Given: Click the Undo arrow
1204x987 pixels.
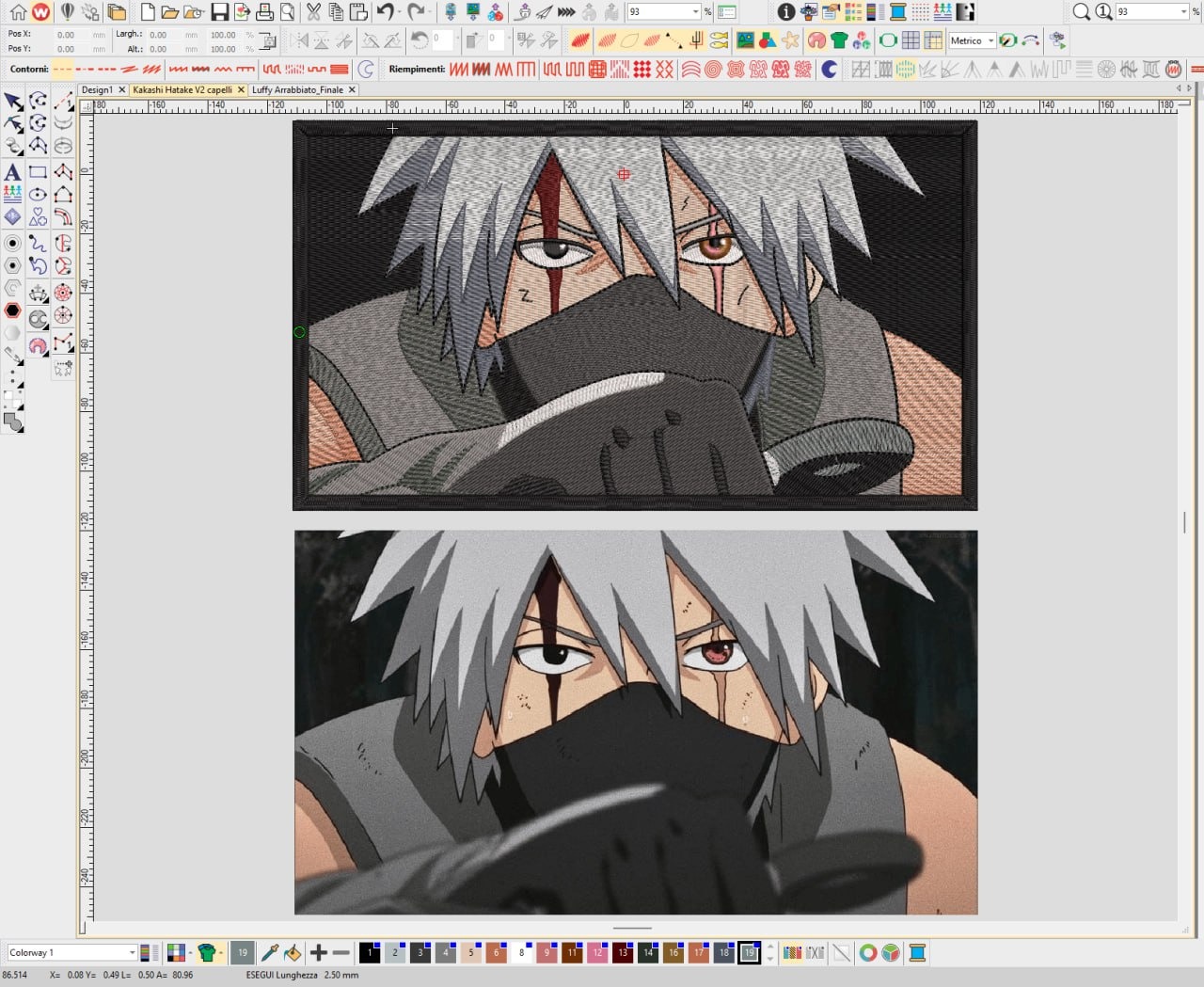Looking at the screenshot, I should click(x=385, y=12).
